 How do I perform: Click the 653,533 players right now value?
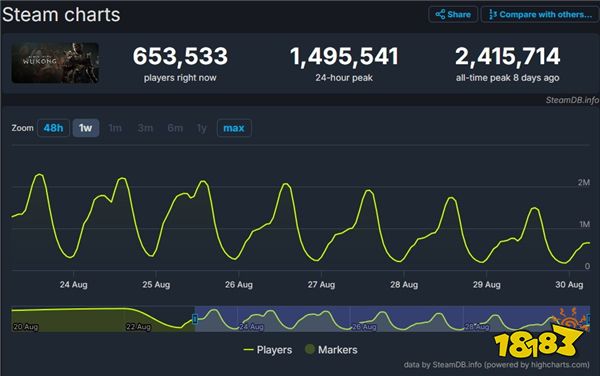[x=180, y=56]
